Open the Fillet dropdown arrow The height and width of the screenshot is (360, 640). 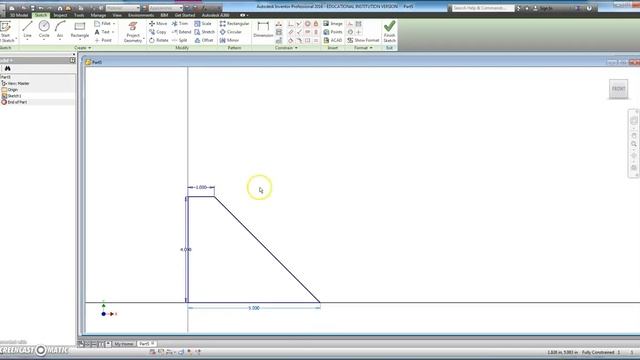(x=113, y=24)
